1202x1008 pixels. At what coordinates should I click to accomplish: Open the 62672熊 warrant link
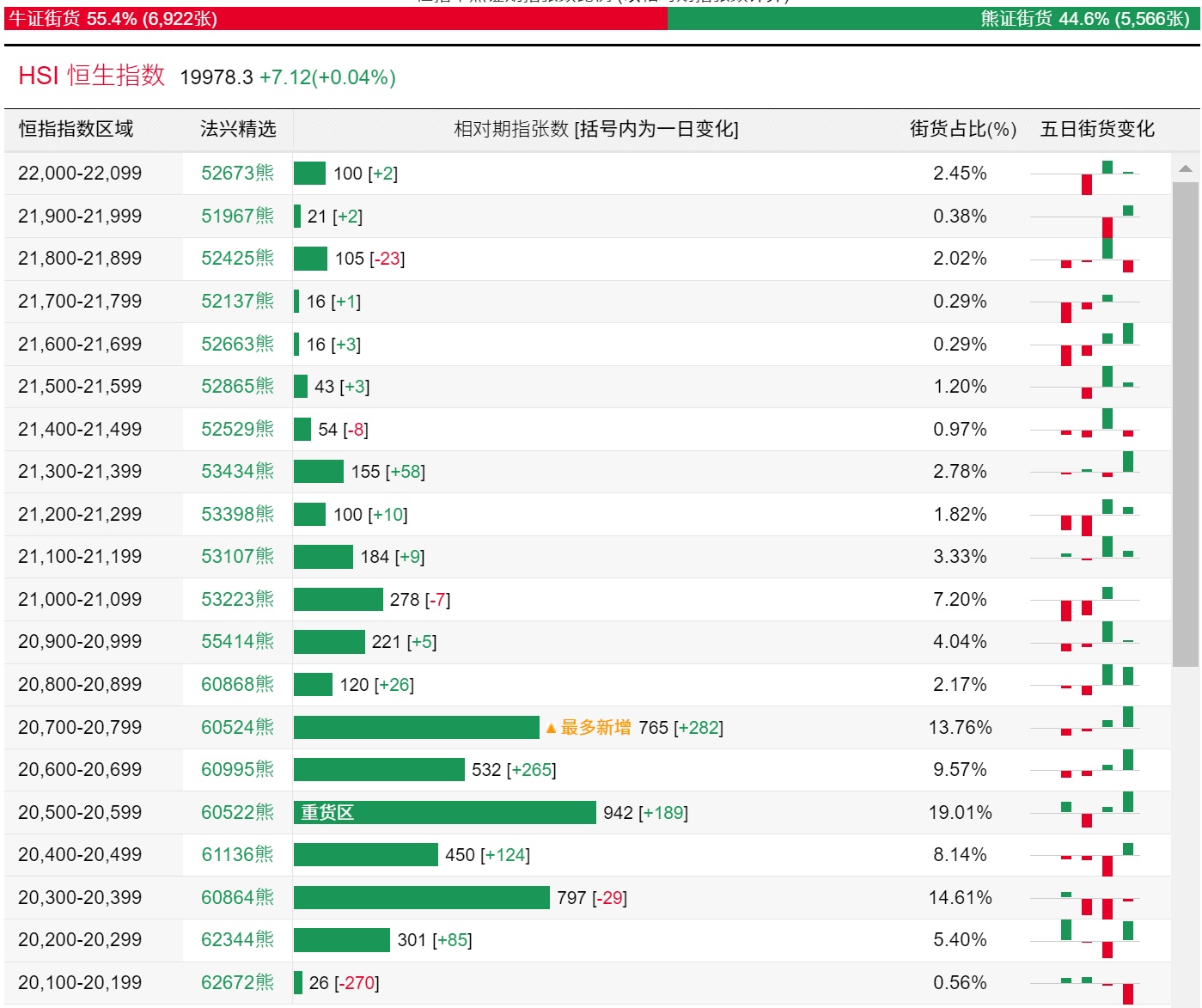coord(237,982)
